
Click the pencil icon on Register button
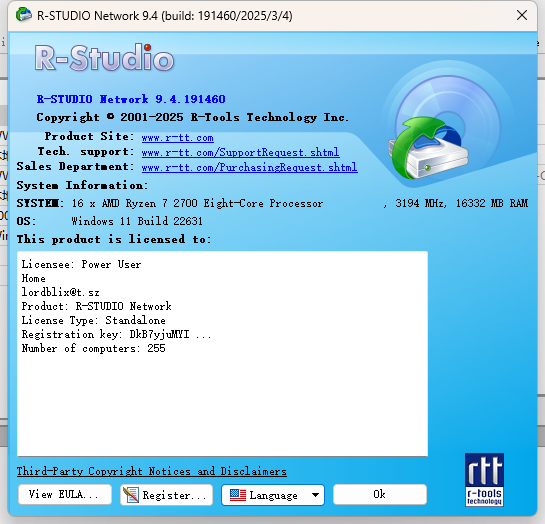point(131,495)
